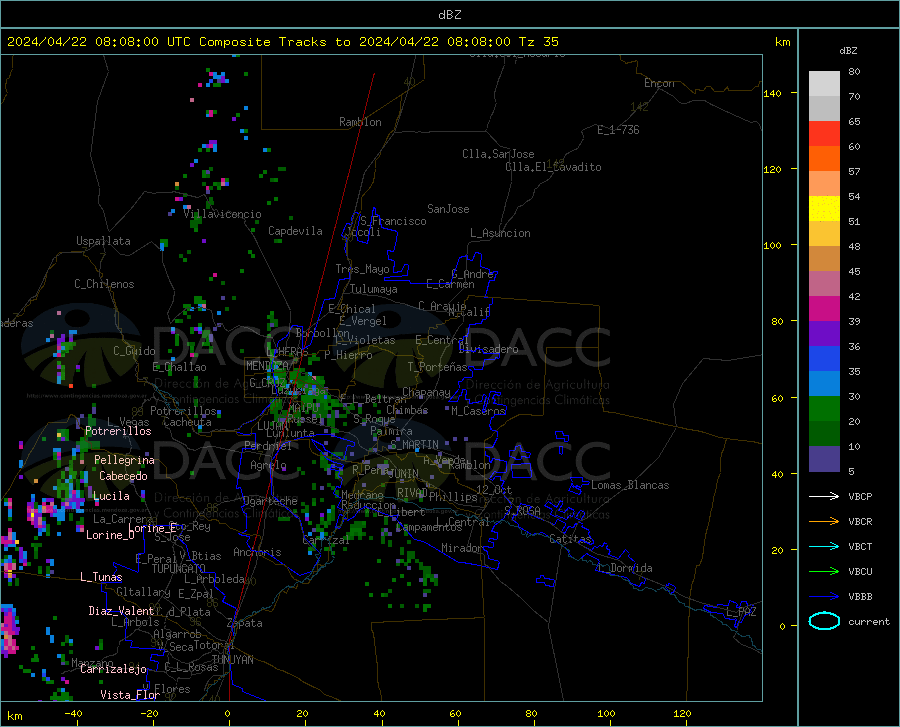Select the magenta 42 dBZ color swatch
The width and height of the screenshot is (900, 727).
pyautogui.click(x=824, y=309)
